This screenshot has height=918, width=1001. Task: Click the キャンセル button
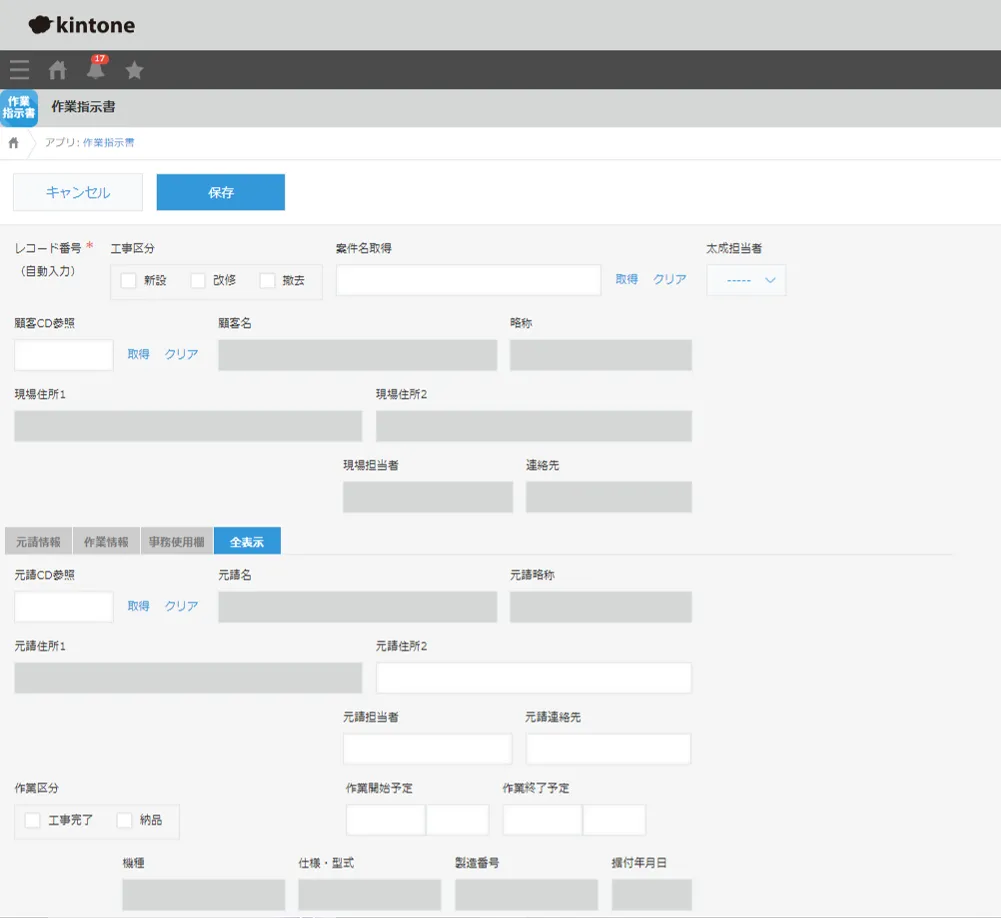(x=78, y=193)
